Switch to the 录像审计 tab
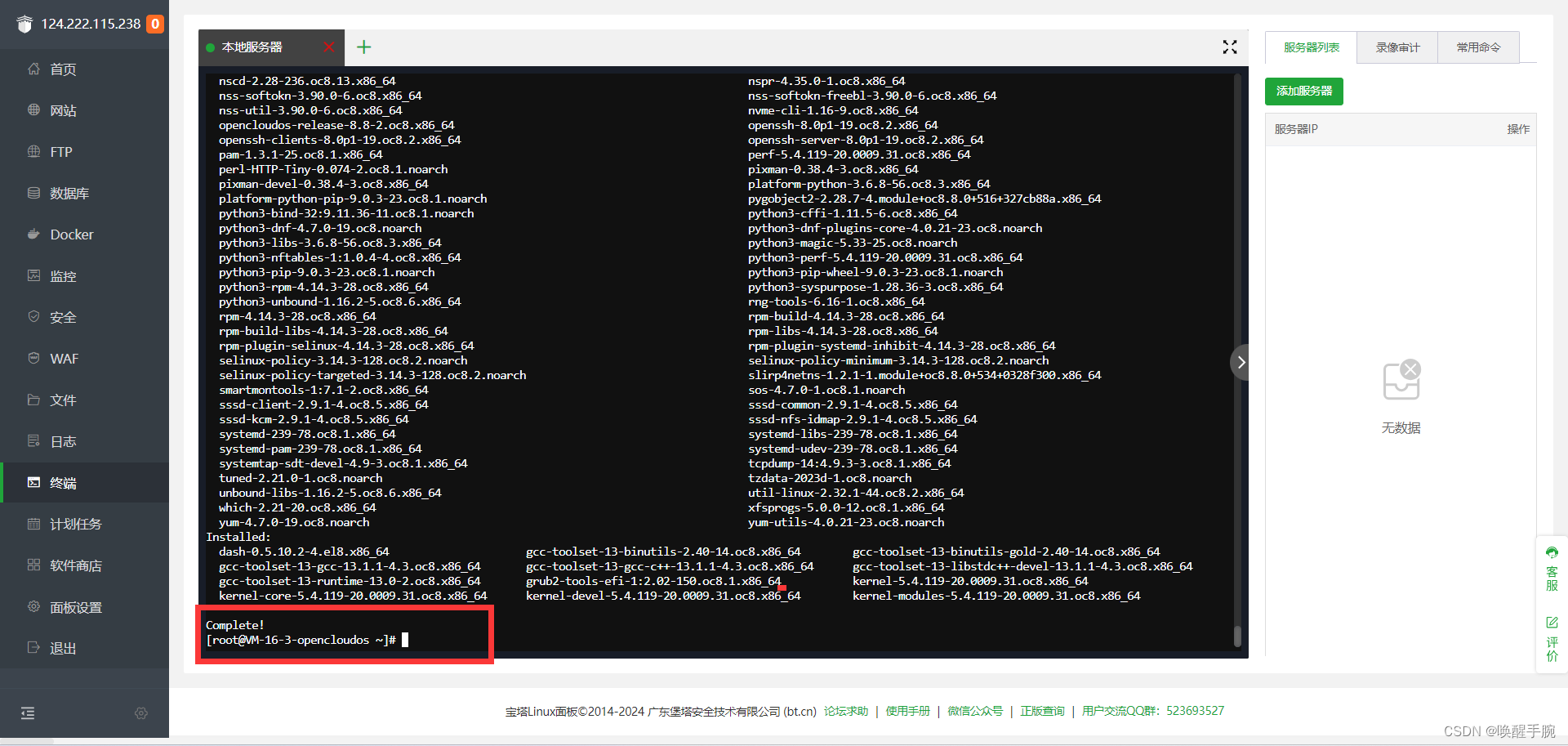The image size is (1568, 746). 1396,47
